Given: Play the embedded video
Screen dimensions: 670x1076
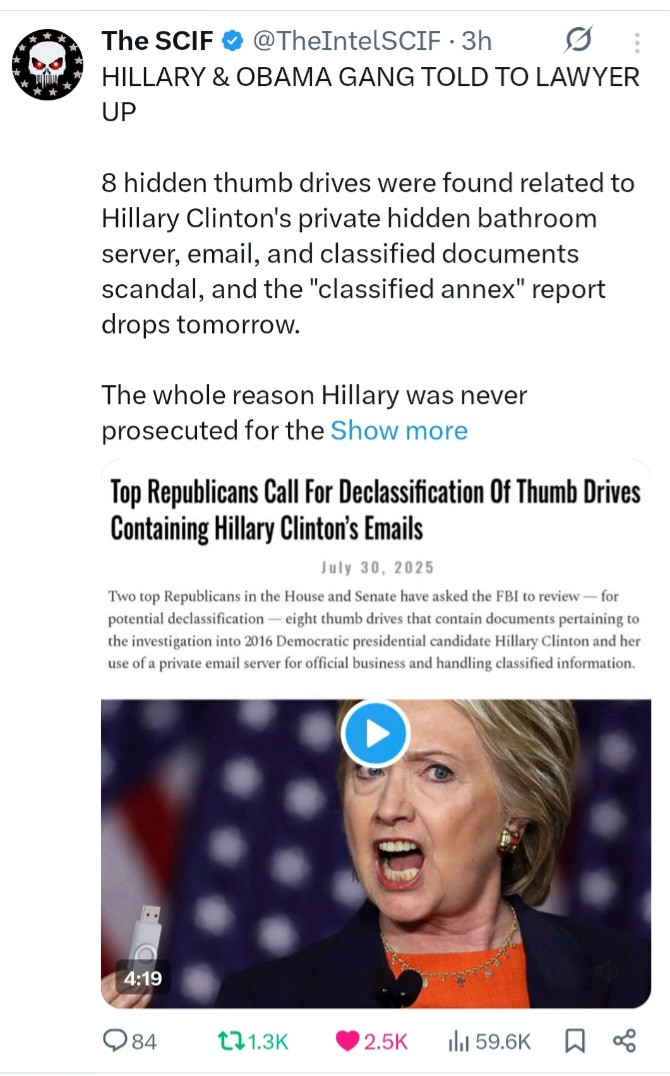Looking at the screenshot, I should (x=376, y=733).
